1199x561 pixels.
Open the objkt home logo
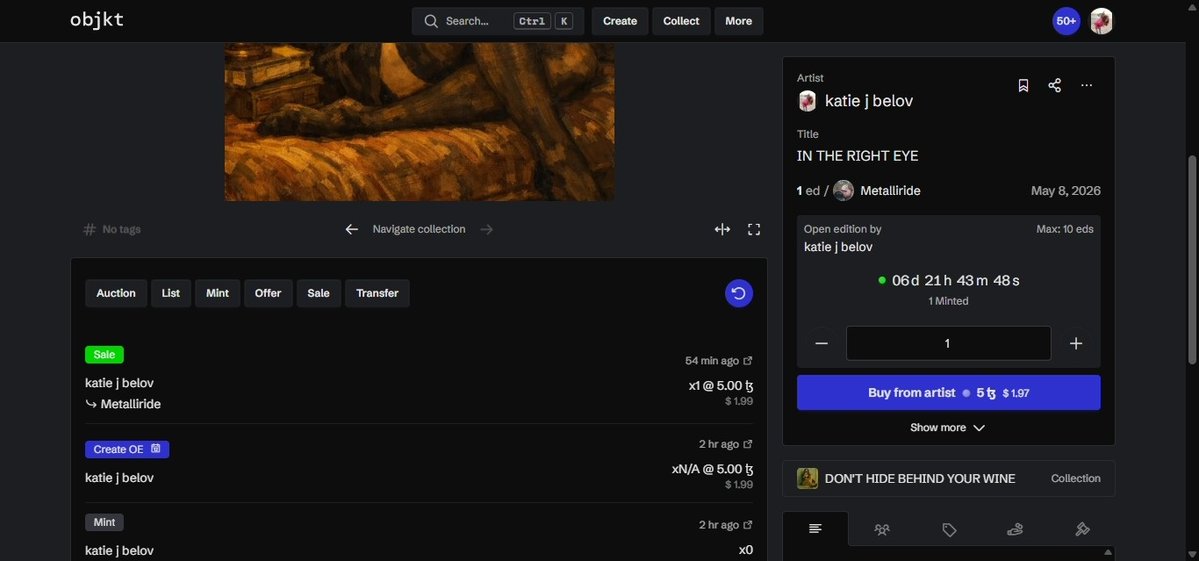coord(97,21)
